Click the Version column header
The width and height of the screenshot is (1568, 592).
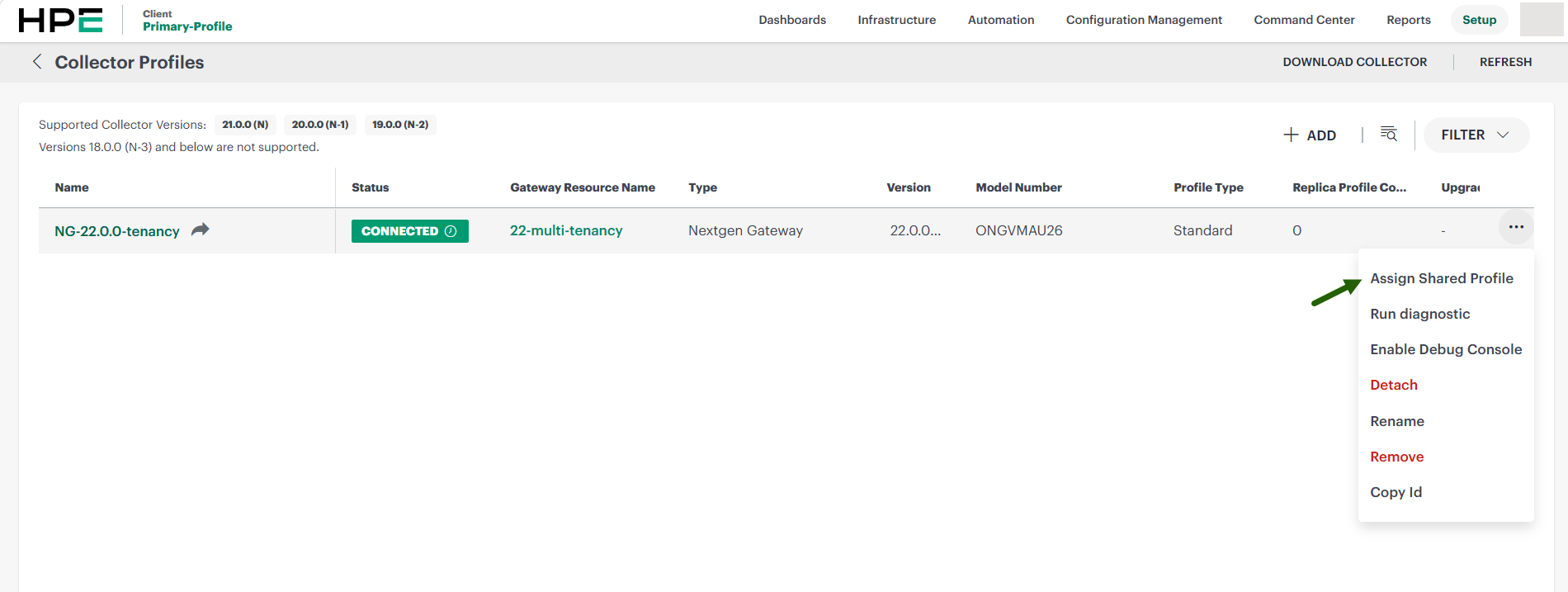pyautogui.click(x=909, y=187)
